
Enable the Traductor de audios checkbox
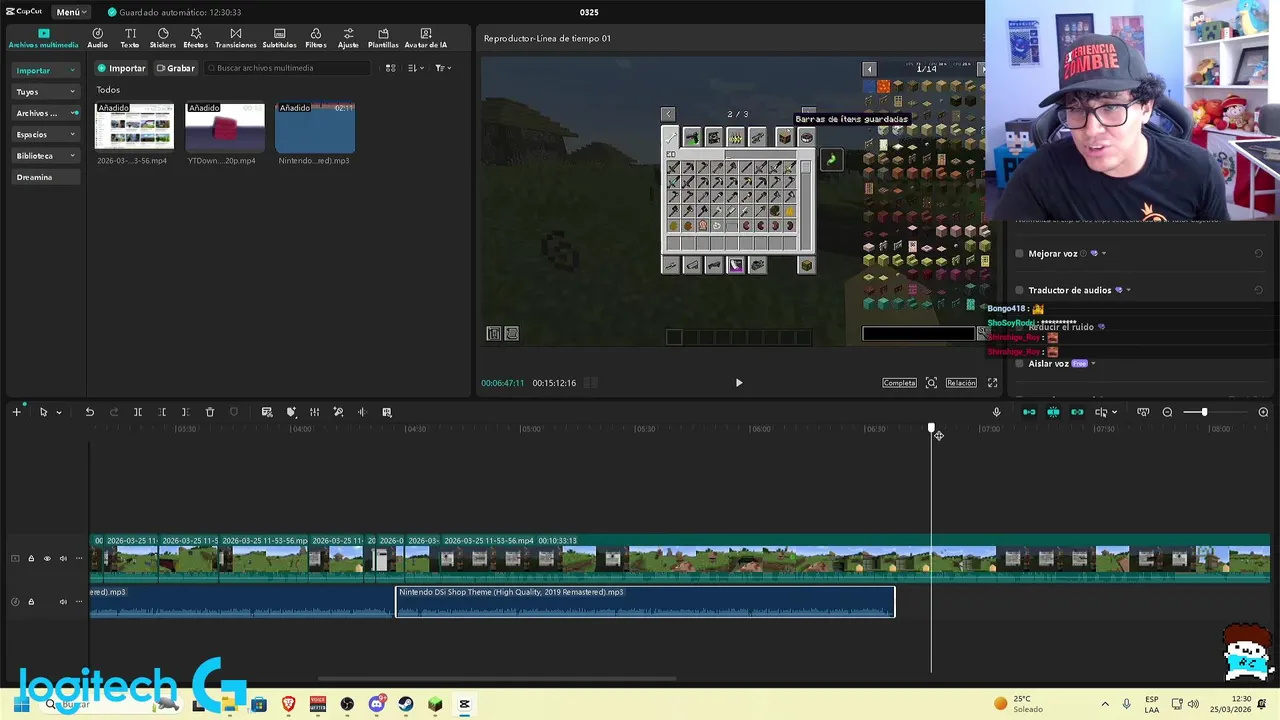click(1020, 291)
